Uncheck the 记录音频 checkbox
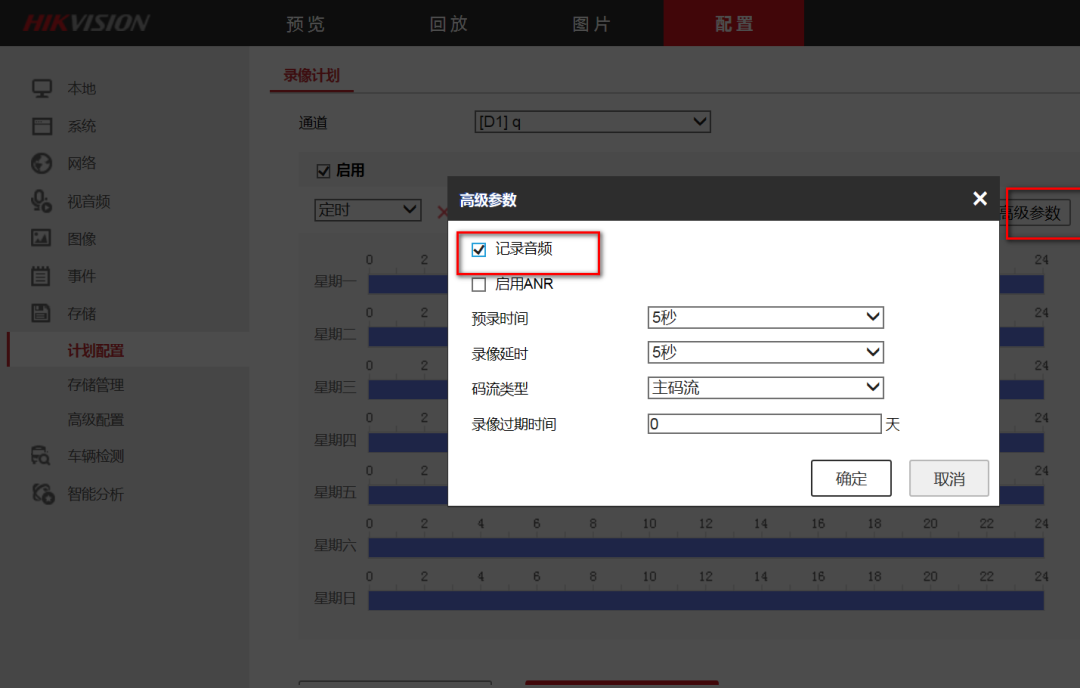Viewport: 1080px width, 688px height. pos(479,250)
